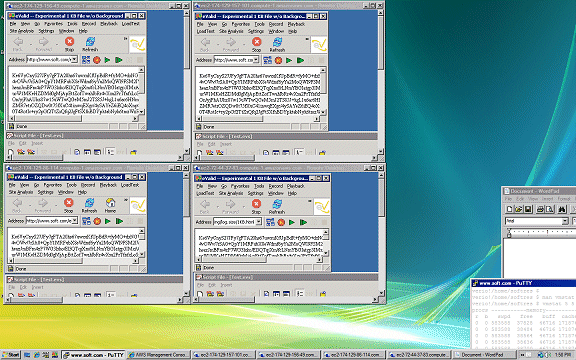Open Address dropdown in ec2-174-129-86-114 eValid

click(x=75, y=220)
